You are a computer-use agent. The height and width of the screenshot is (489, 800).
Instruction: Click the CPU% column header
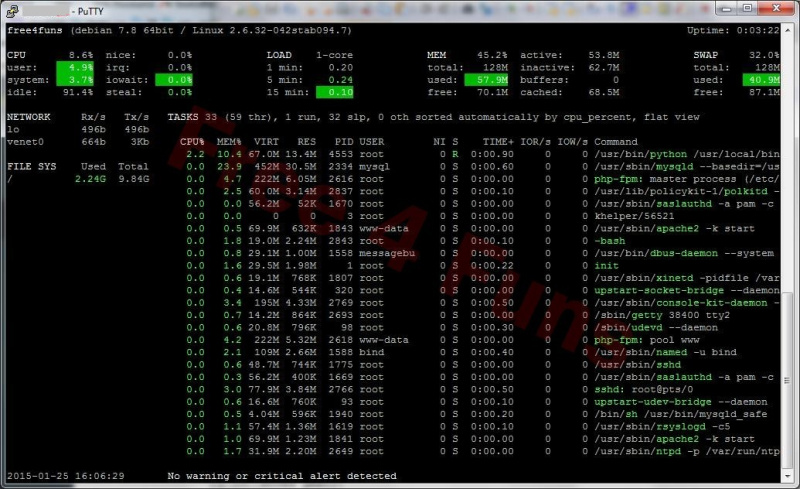192,142
